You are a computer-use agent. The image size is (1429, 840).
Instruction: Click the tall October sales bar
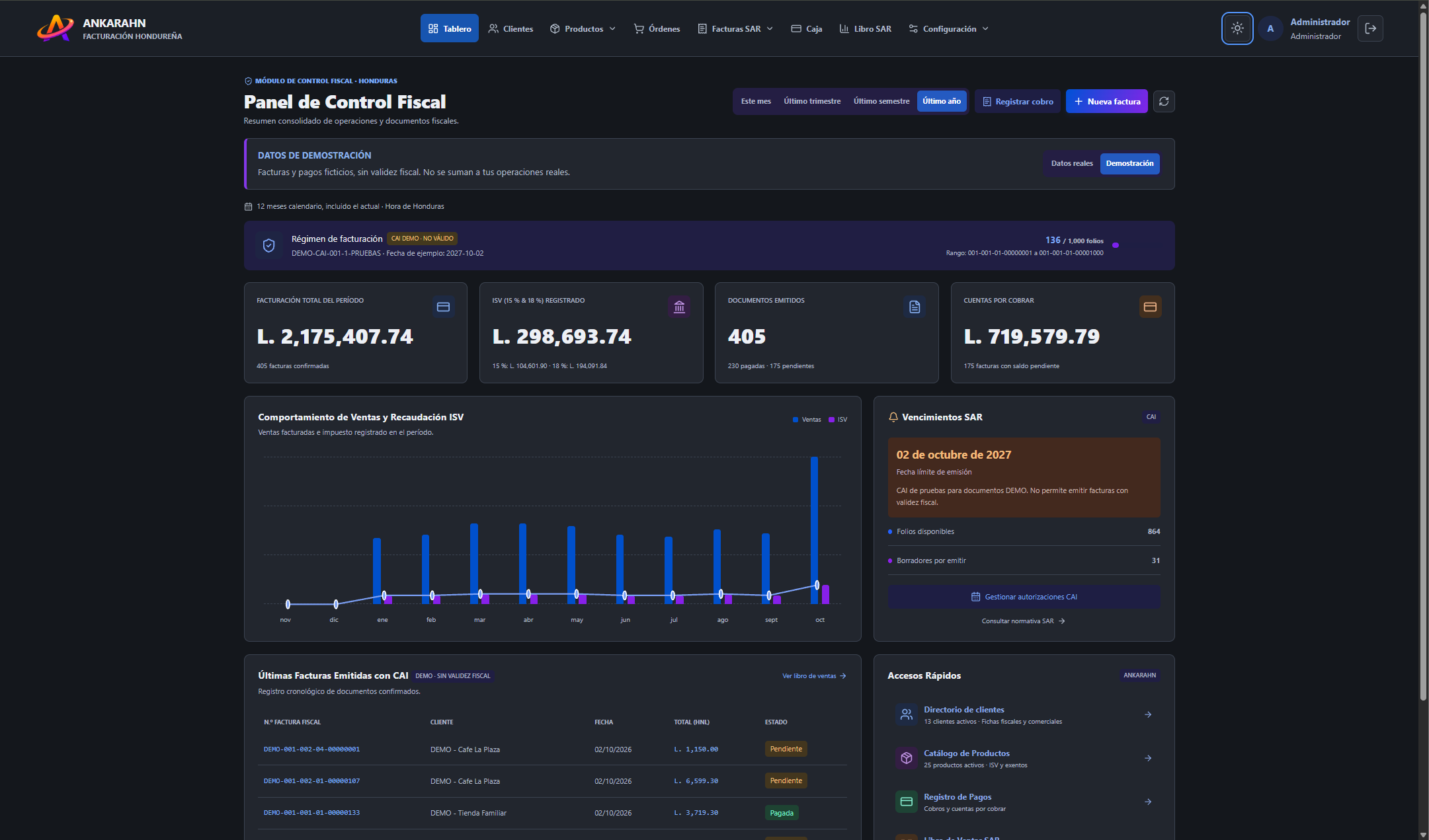(814, 530)
